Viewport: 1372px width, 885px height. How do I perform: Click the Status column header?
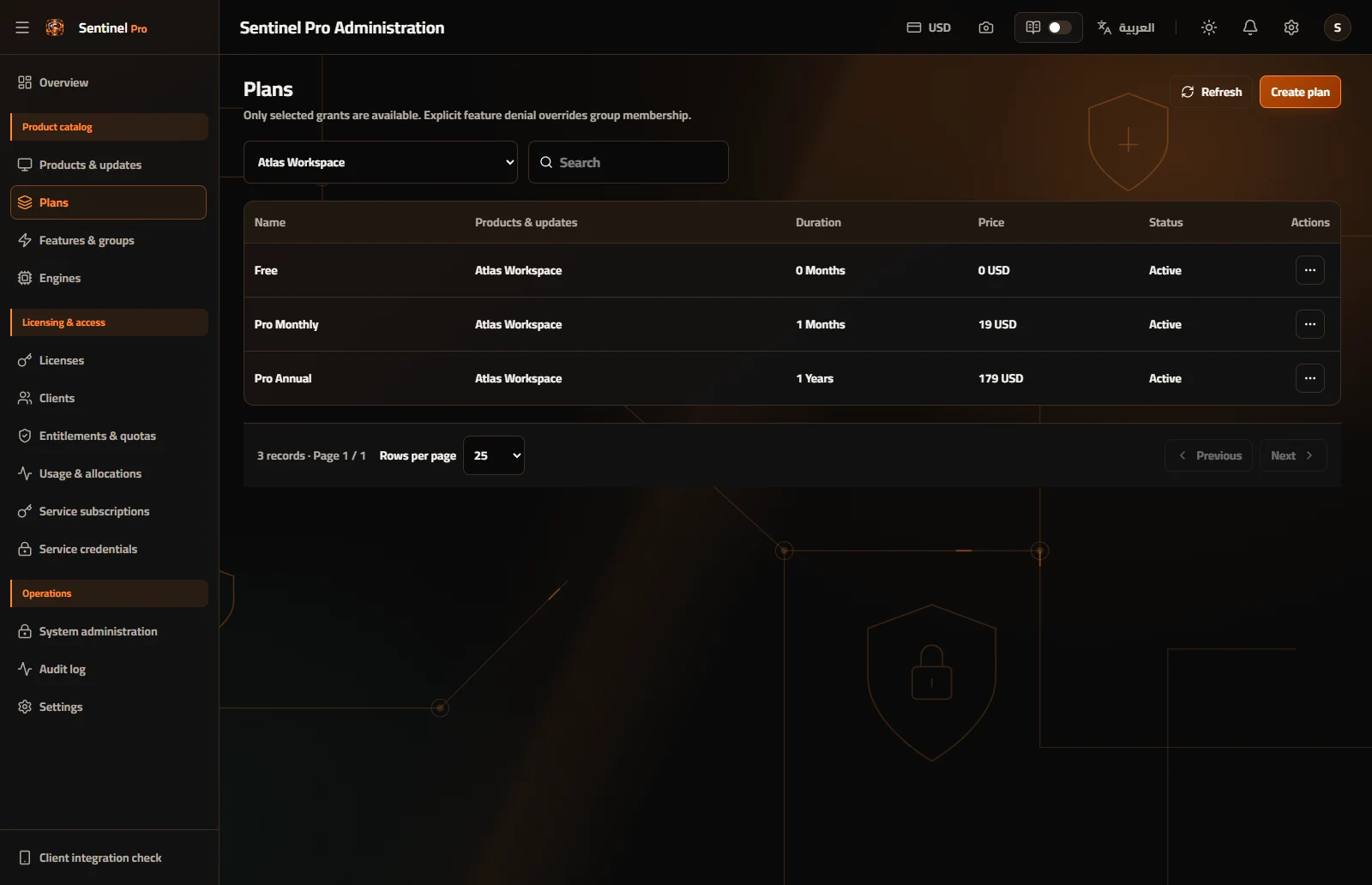pos(1165,222)
